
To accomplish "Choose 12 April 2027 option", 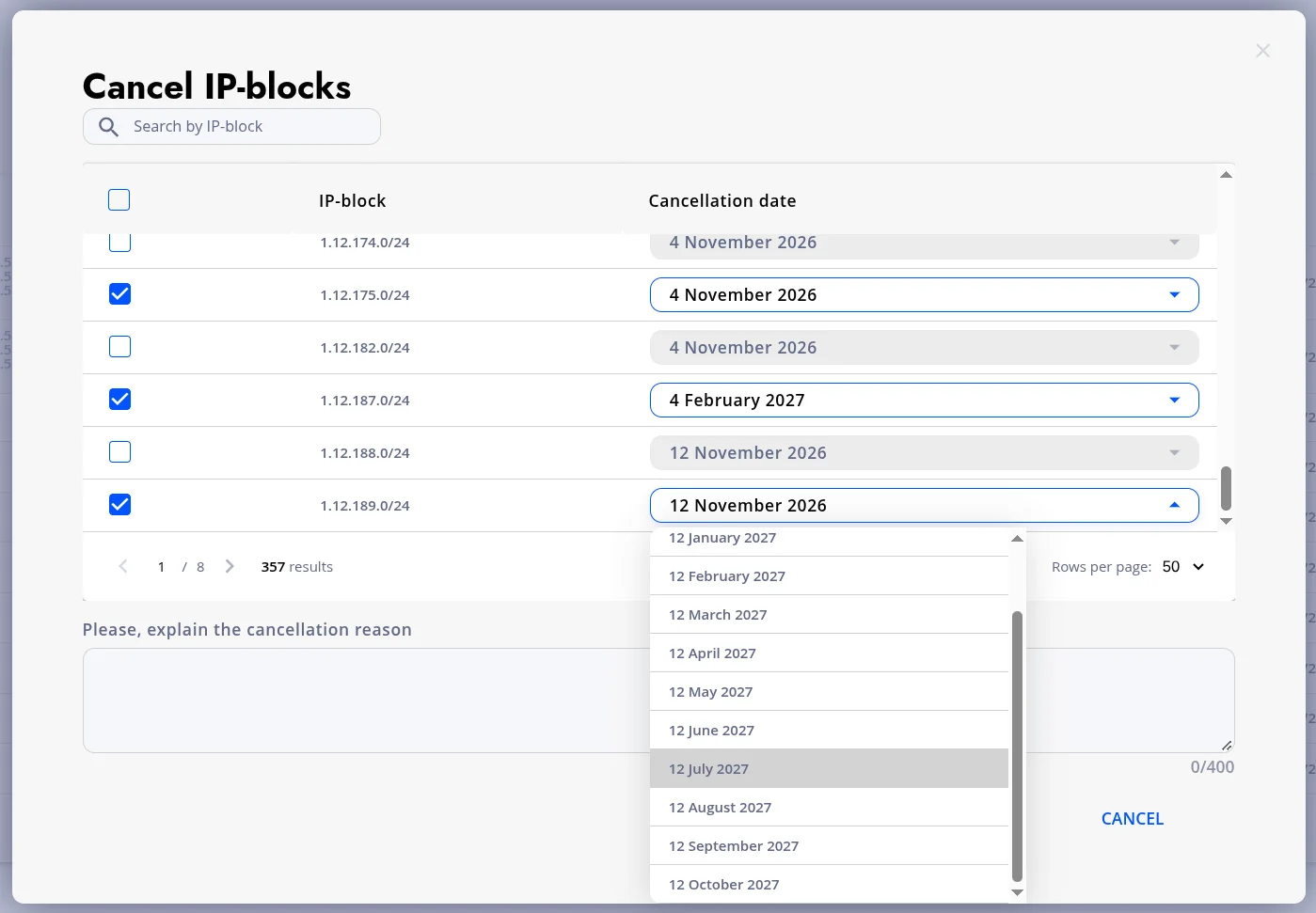I will pyautogui.click(x=829, y=653).
